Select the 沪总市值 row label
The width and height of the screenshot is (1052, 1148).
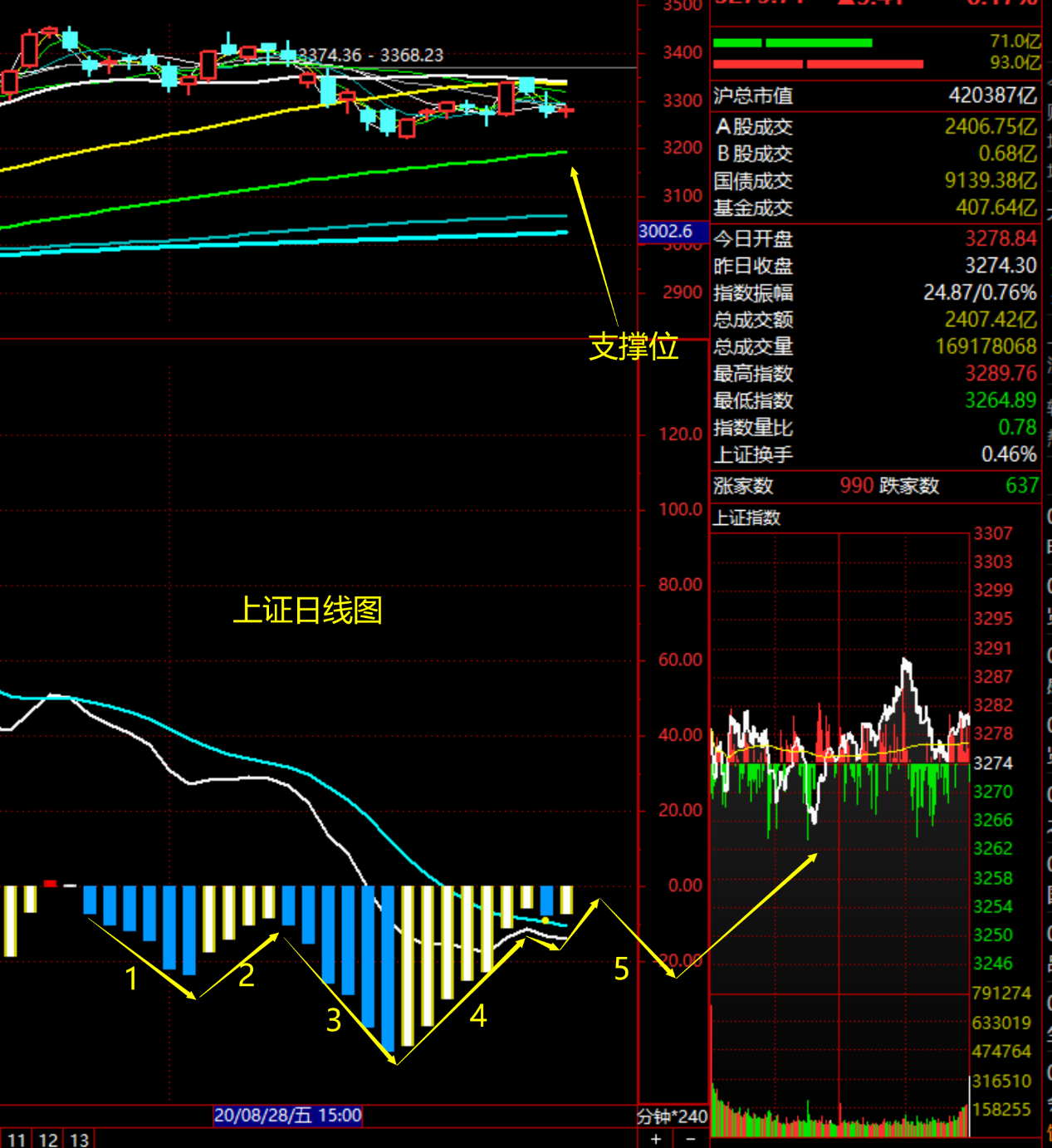(x=753, y=96)
